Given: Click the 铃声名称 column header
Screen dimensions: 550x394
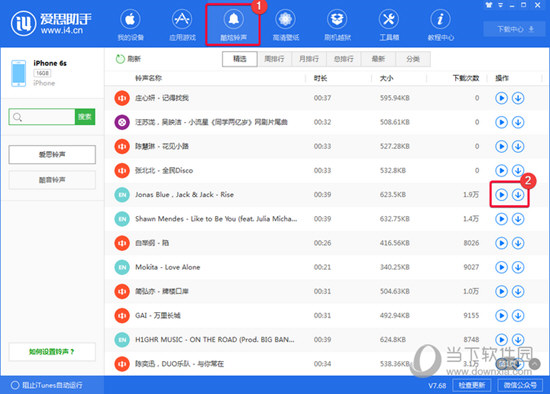Looking at the screenshot, I should tap(148, 78).
